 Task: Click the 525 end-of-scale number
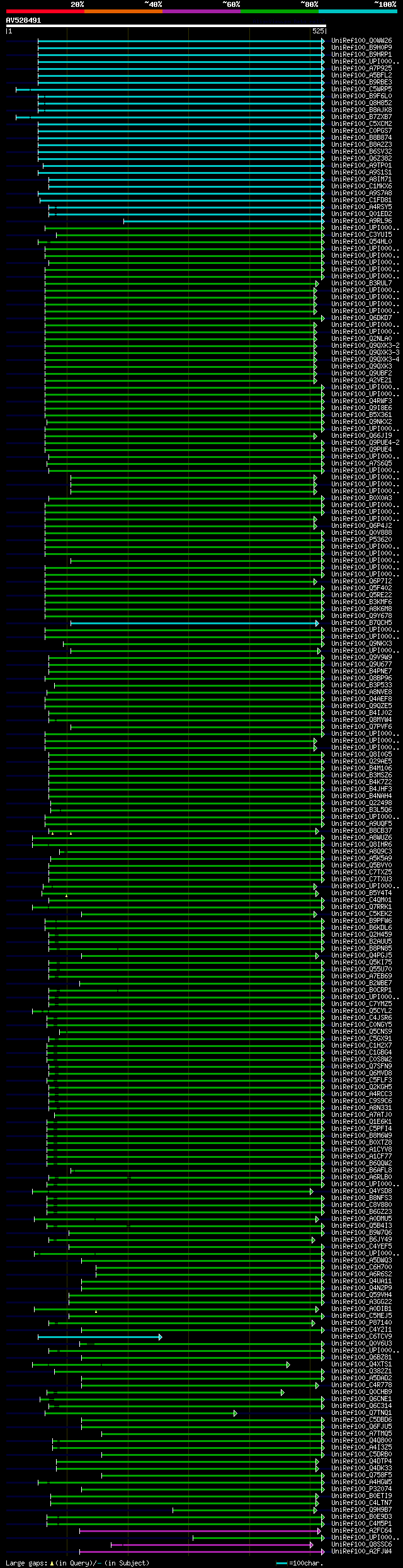(x=318, y=31)
